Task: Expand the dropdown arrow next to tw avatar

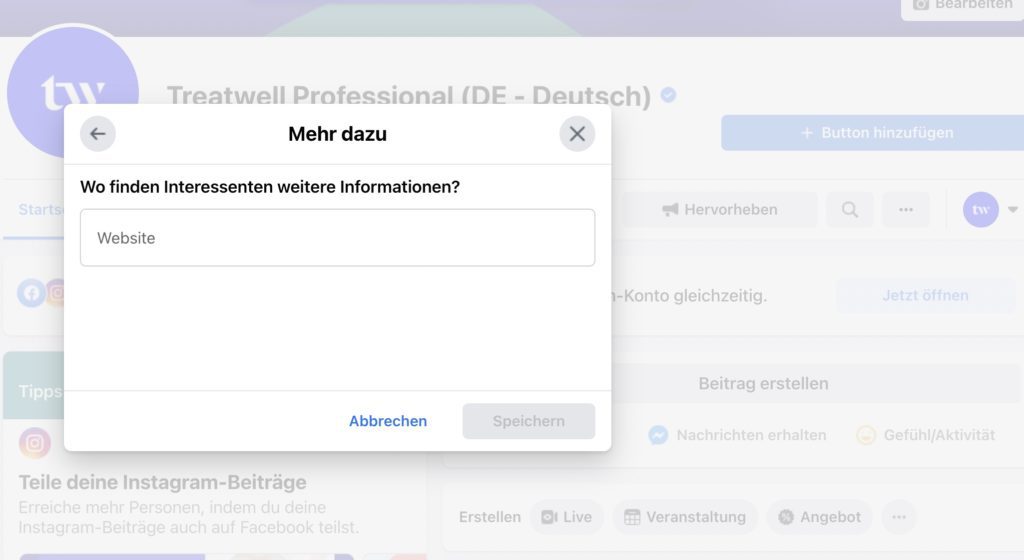Action: coord(1013,210)
